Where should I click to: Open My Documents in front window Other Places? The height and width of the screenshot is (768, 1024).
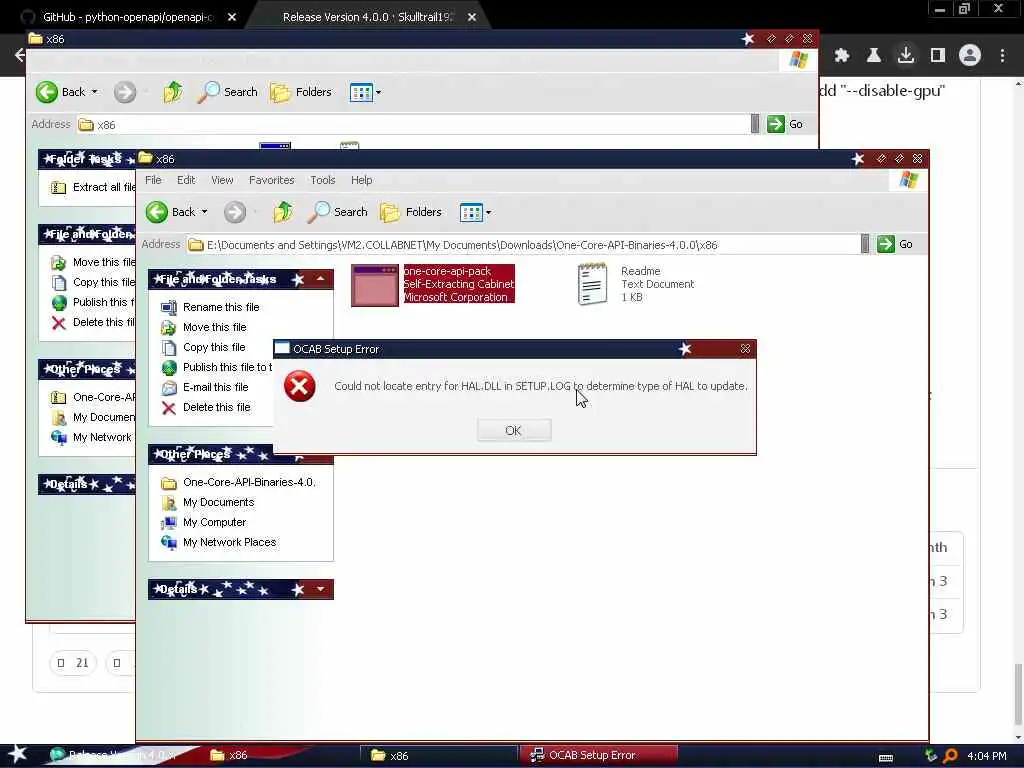pos(218,502)
